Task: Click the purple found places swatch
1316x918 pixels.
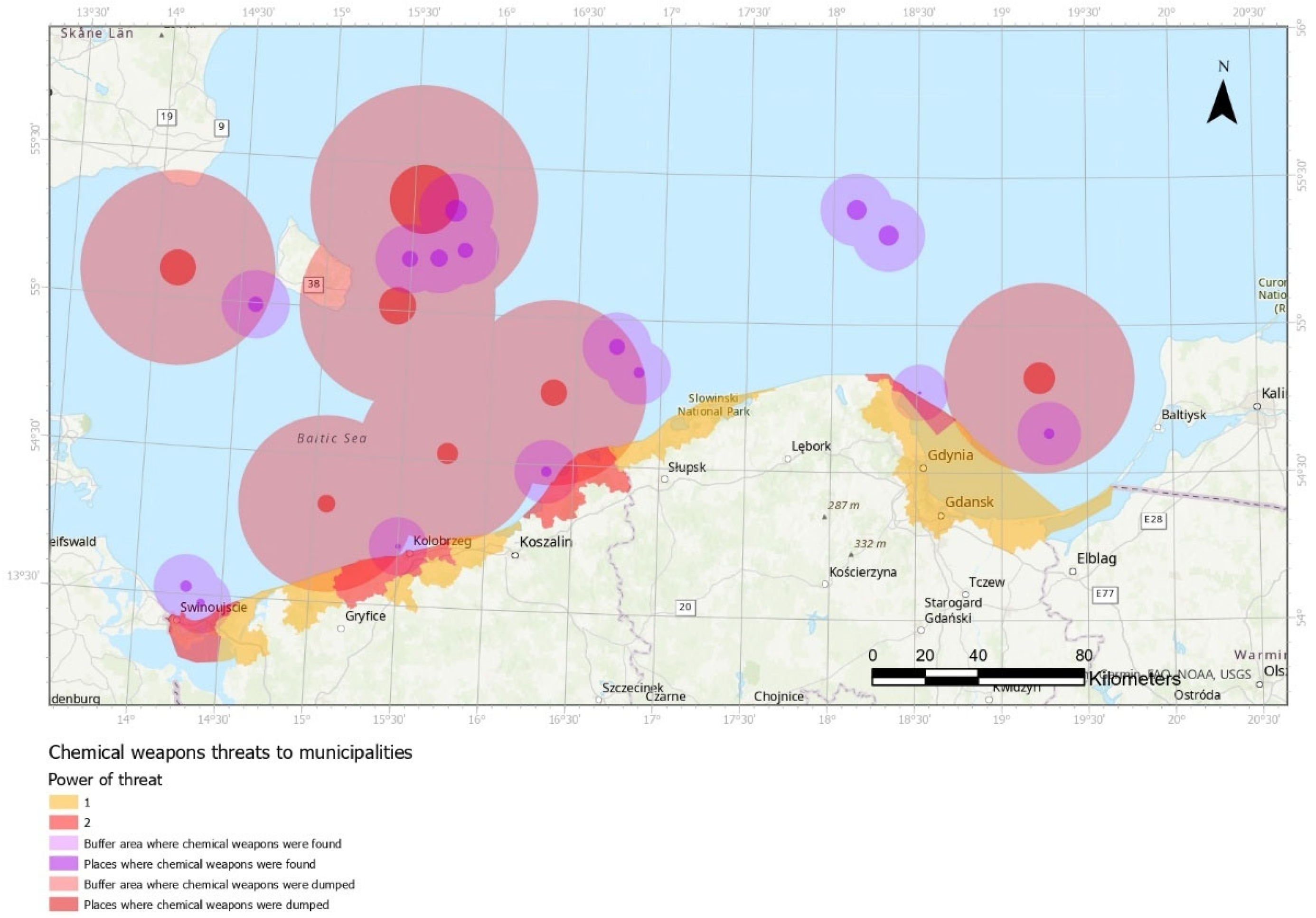Action: (x=63, y=863)
